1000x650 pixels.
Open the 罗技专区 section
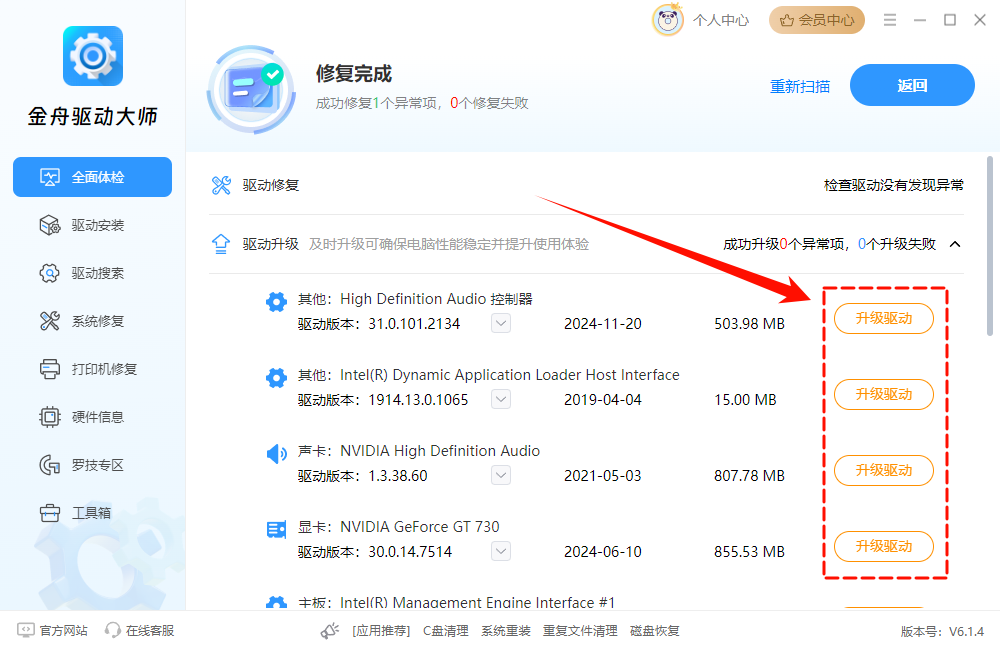click(92, 464)
